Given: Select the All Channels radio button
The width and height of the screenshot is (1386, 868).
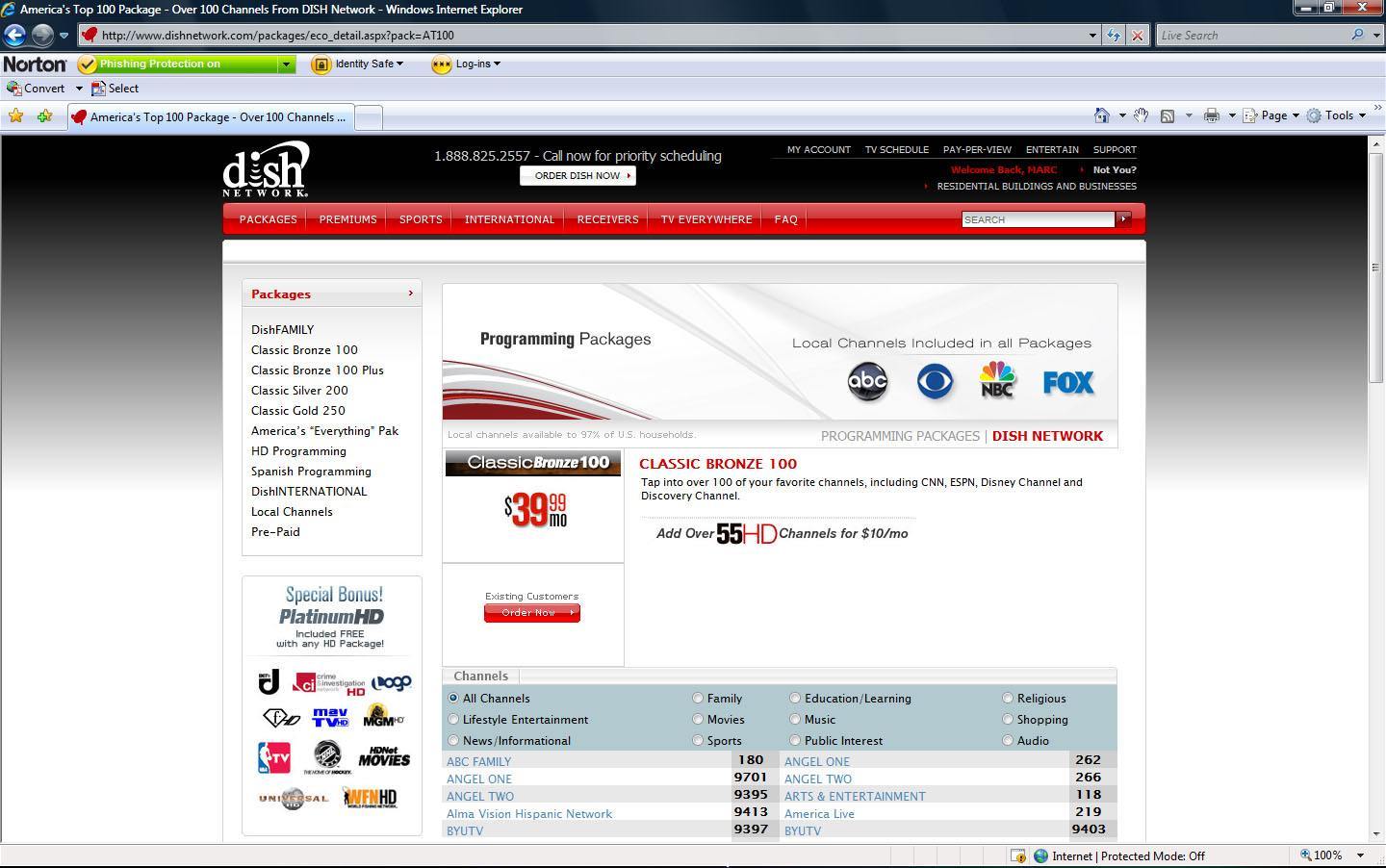Looking at the screenshot, I should (453, 698).
